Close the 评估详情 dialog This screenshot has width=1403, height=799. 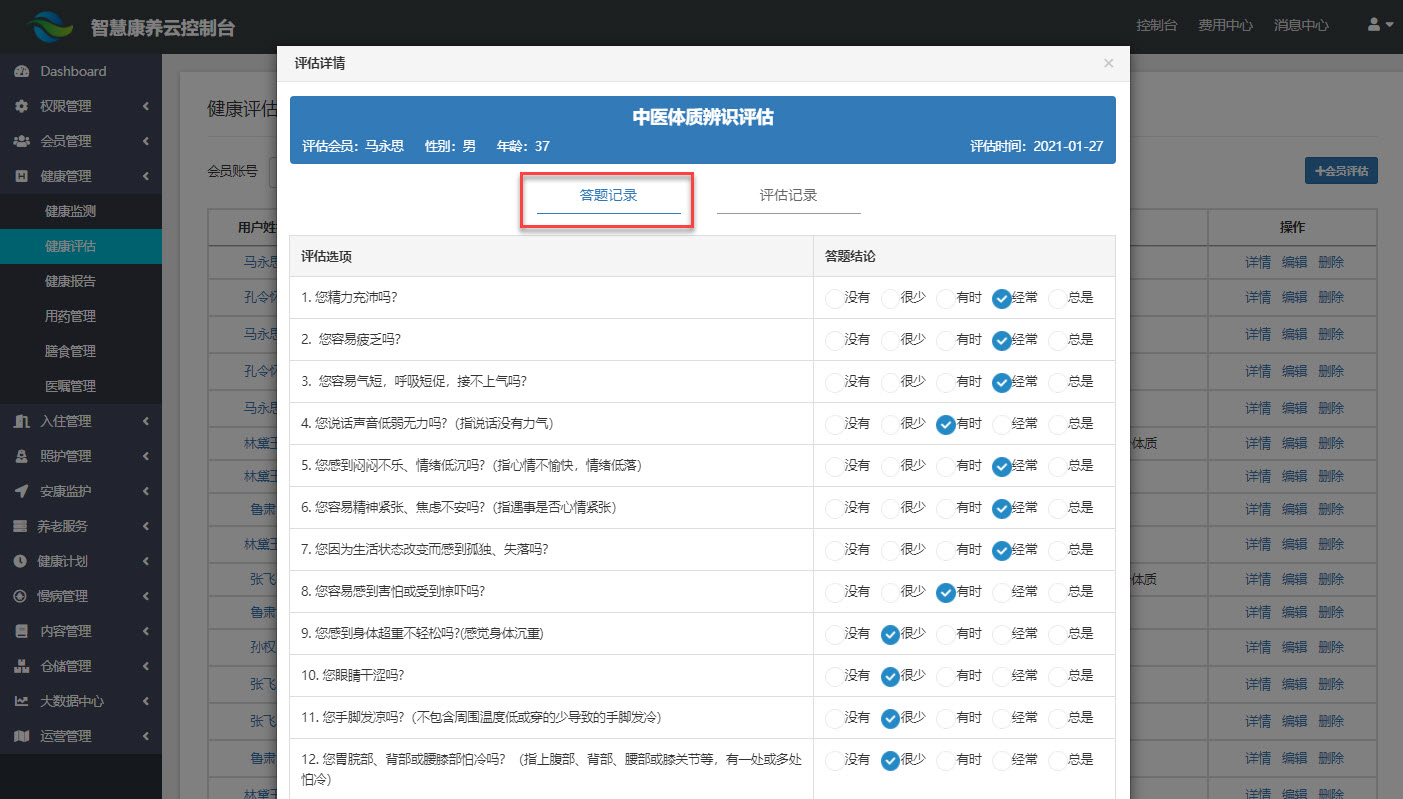pos(1108,63)
